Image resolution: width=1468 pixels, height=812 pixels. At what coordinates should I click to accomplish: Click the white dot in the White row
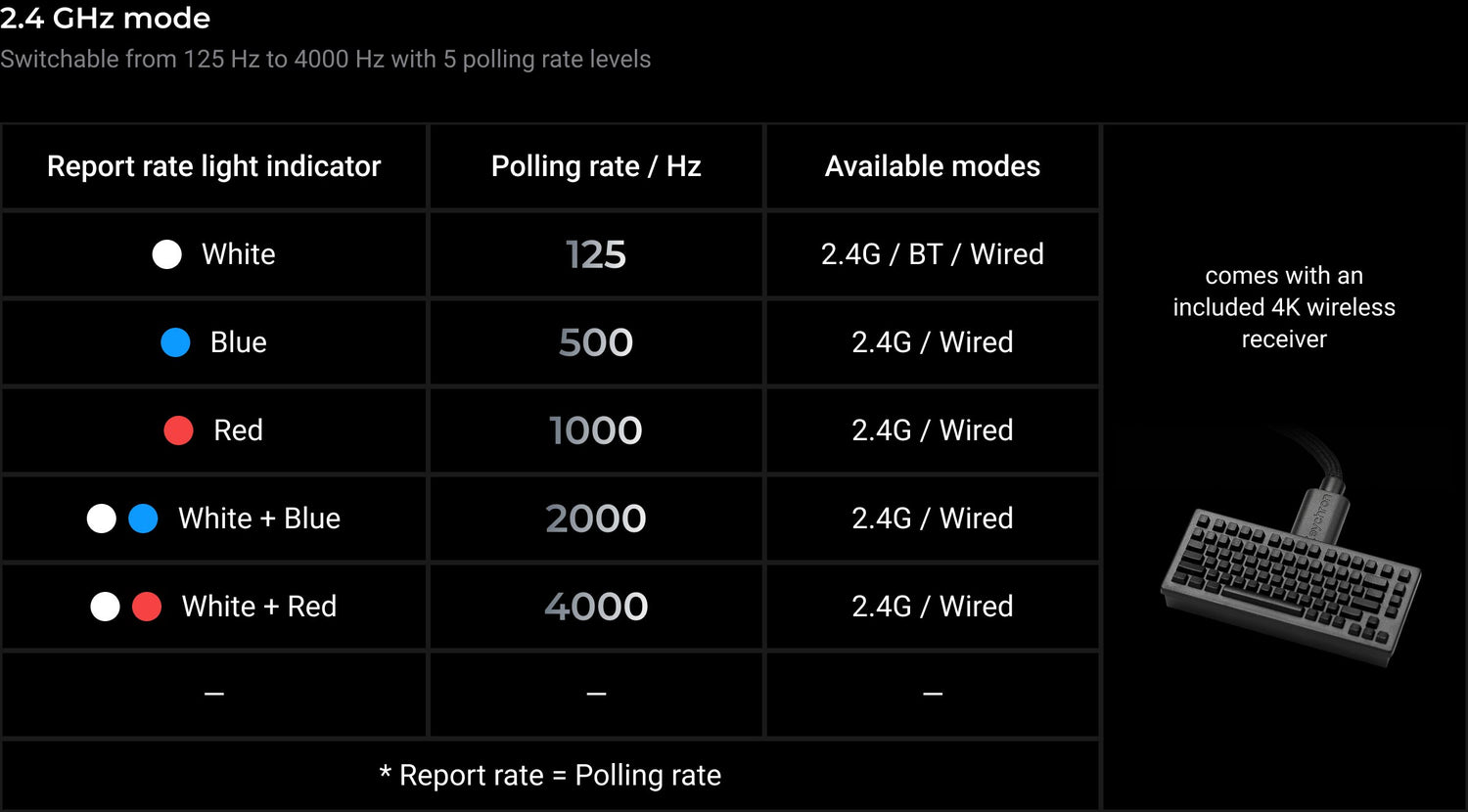[167, 254]
